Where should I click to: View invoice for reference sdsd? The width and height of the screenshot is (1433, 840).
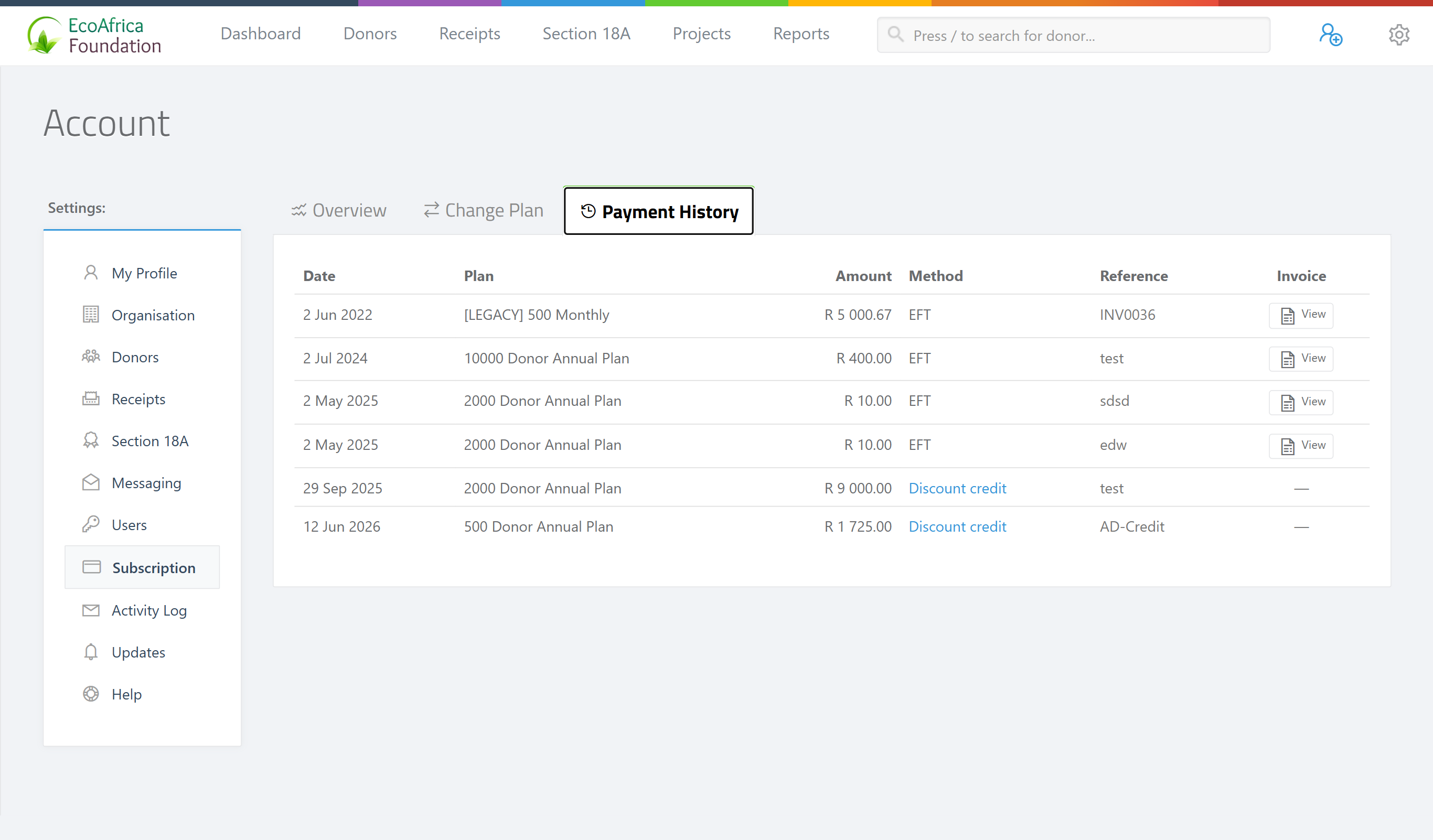(x=1301, y=402)
